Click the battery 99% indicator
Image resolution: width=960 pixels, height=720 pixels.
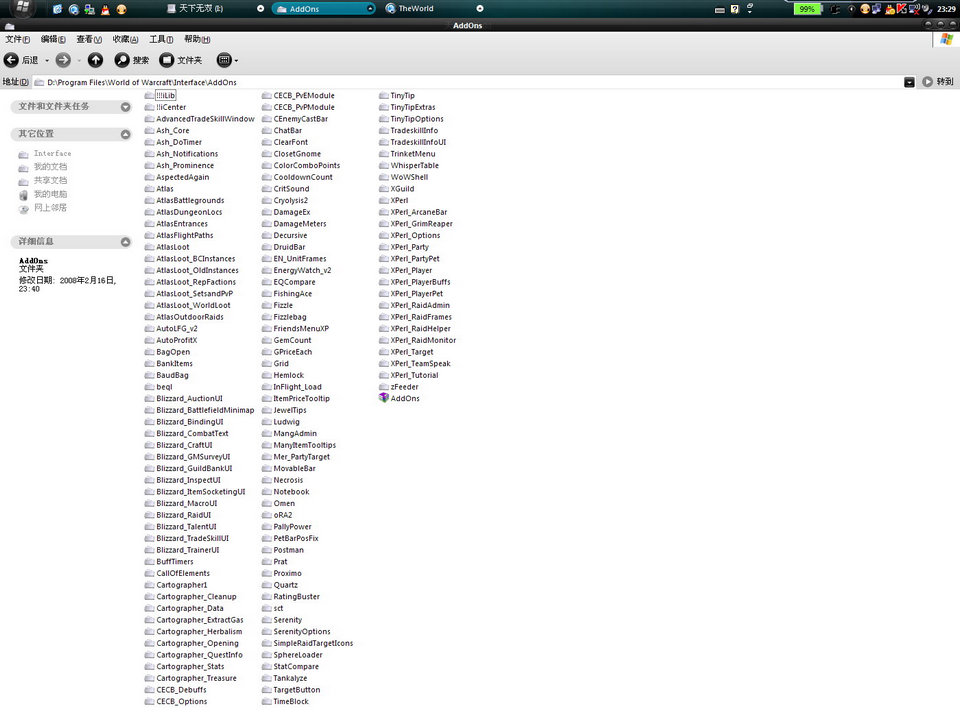point(807,9)
